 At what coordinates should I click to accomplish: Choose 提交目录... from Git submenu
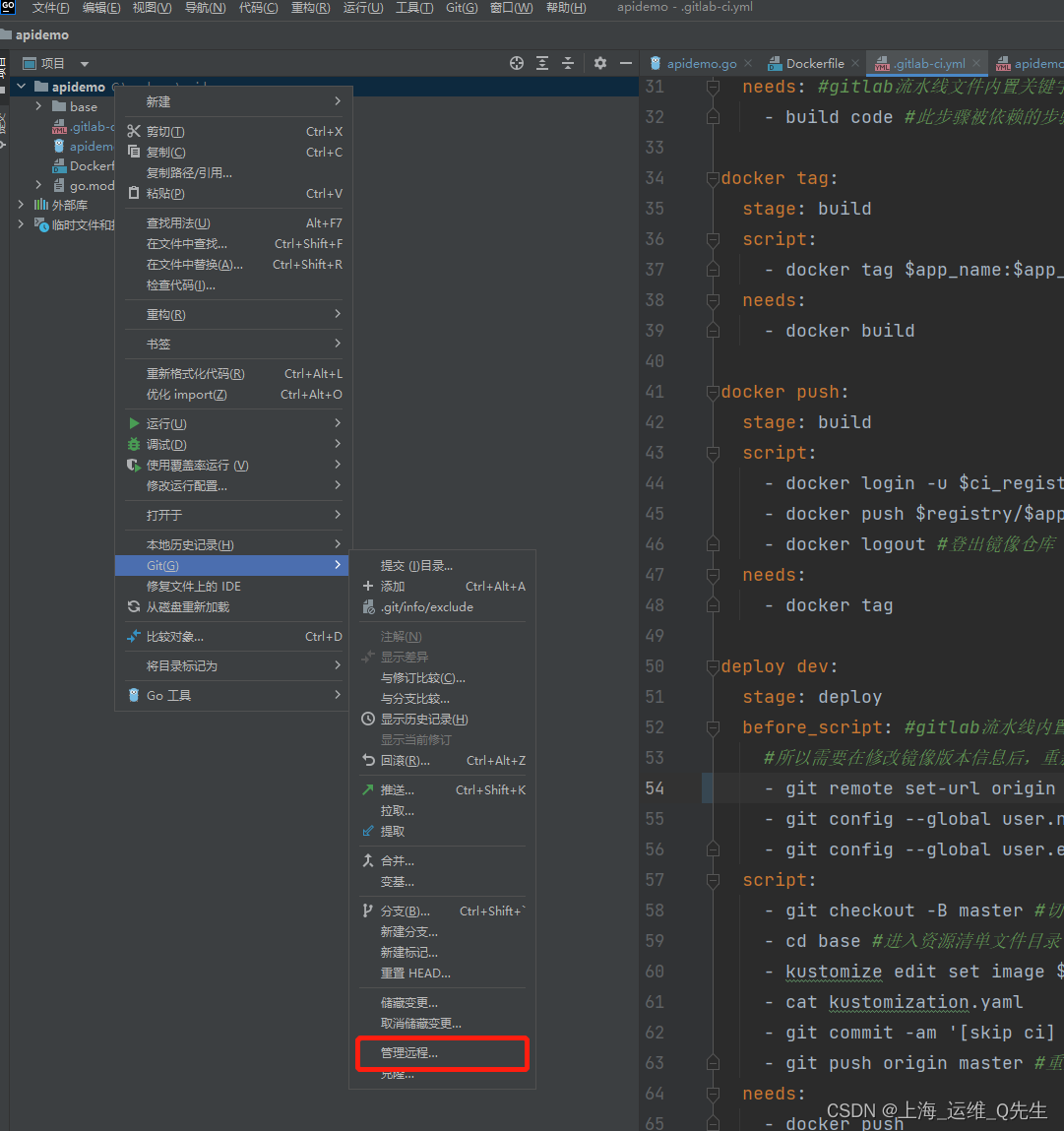(x=442, y=565)
